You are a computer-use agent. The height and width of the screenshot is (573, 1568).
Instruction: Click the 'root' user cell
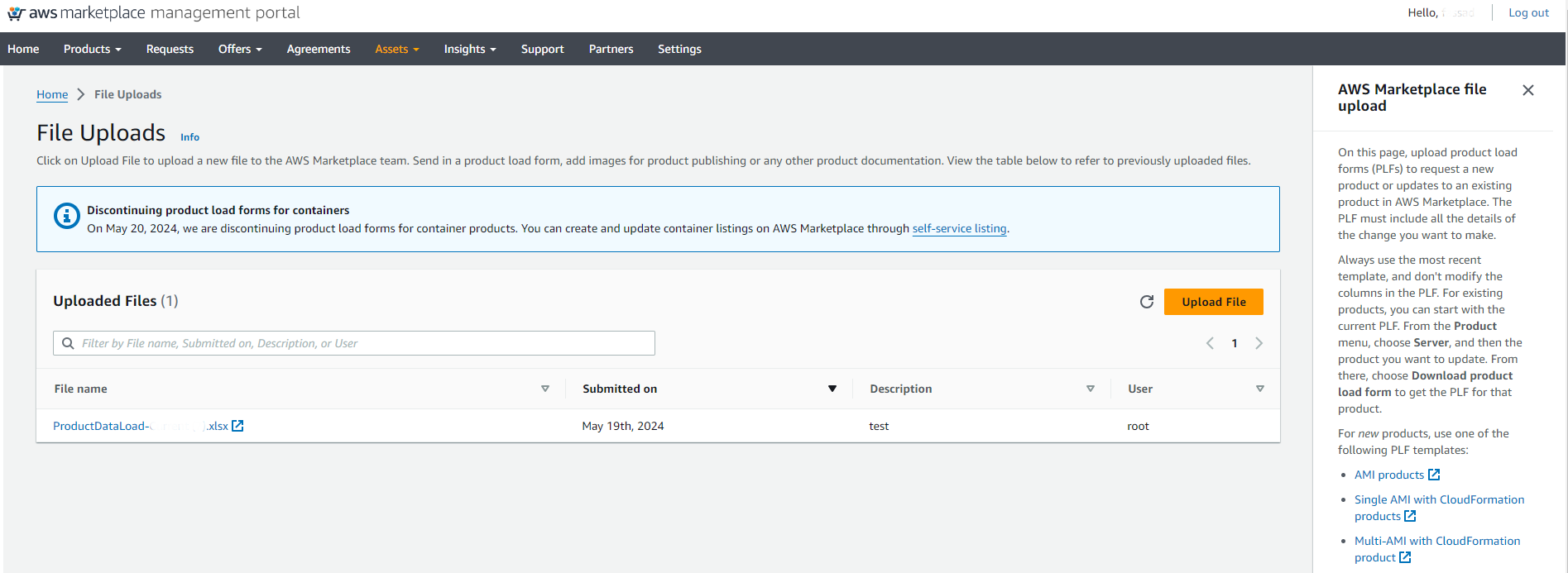coord(1139,426)
